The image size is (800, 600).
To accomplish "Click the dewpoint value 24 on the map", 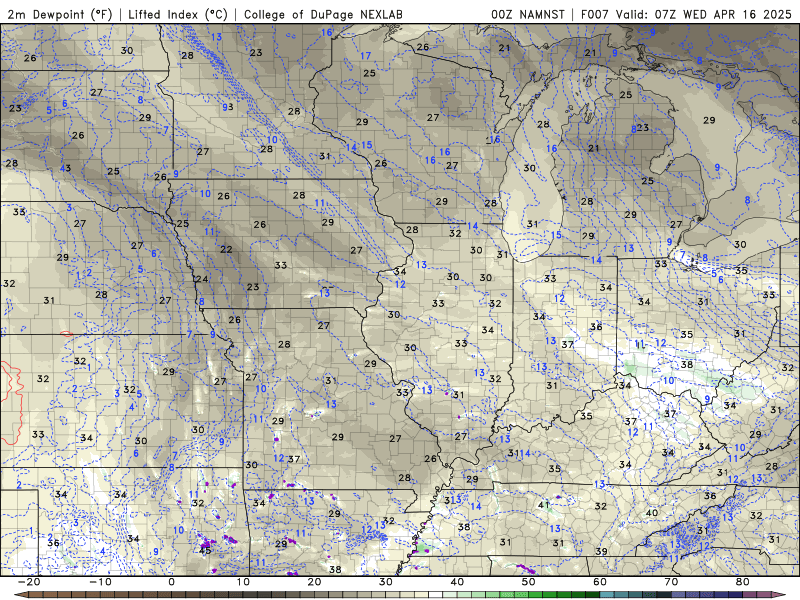I will pos(202,279).
